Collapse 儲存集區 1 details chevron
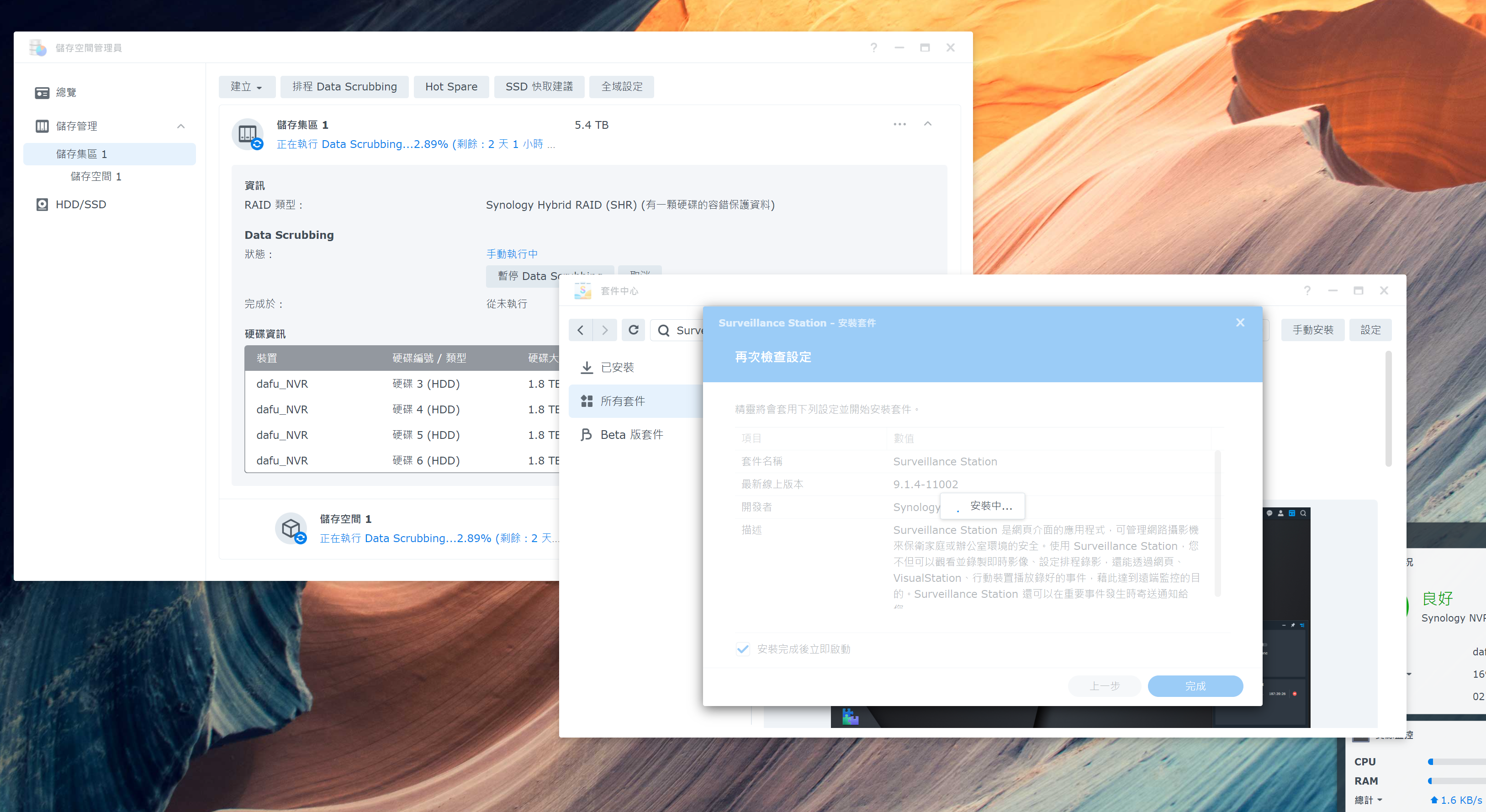 tap(928, 124)
